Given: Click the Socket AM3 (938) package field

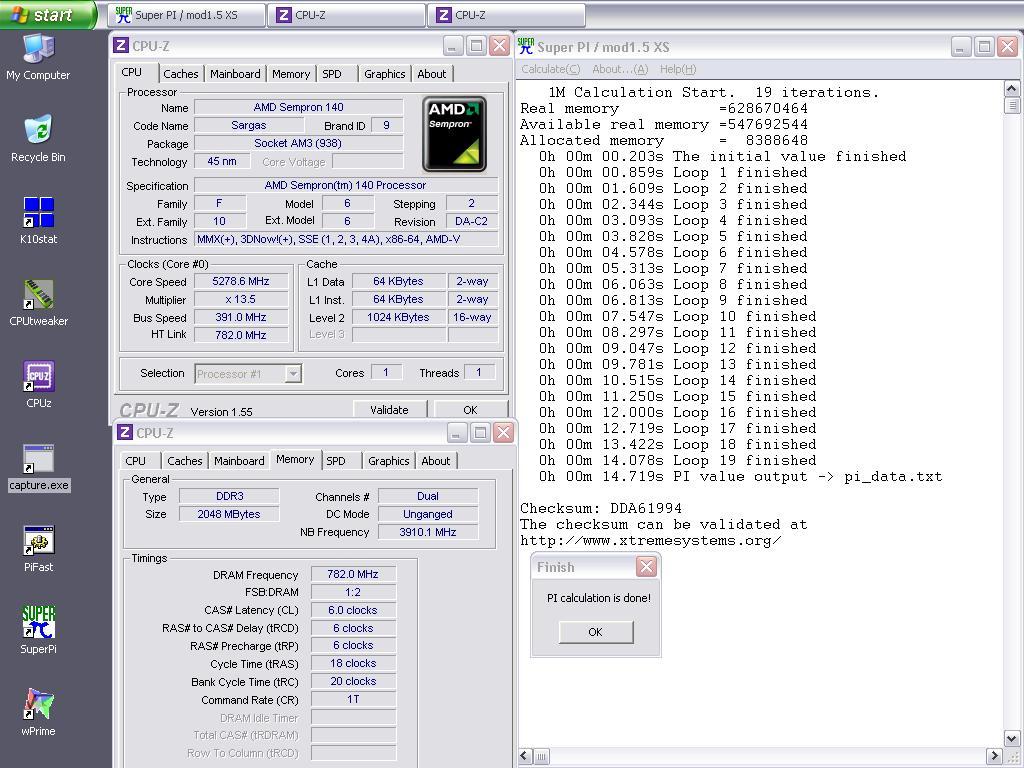Looking at the screenshot, I should click(298, 143).
